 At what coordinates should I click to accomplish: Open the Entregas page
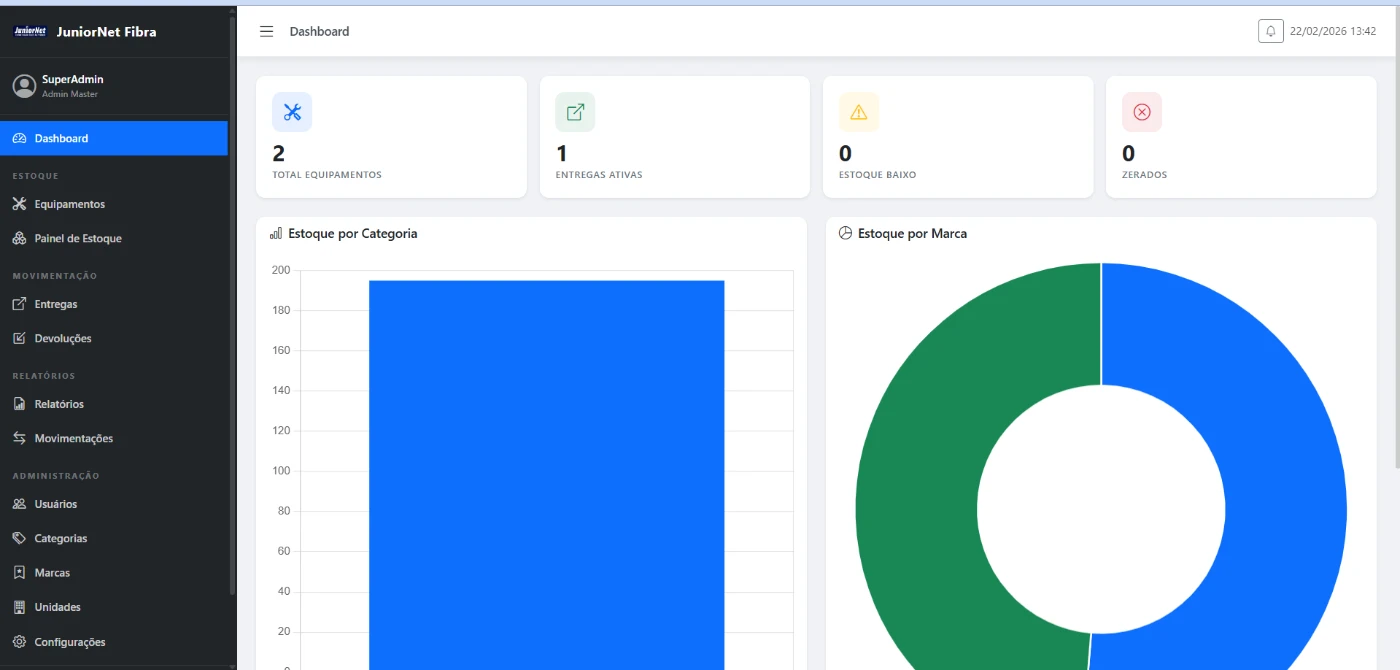[x=55, y=304]
